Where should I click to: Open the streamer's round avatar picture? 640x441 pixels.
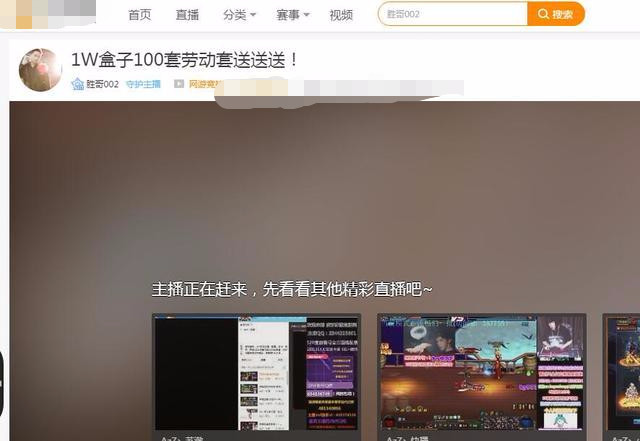click(x=40, y=69)
